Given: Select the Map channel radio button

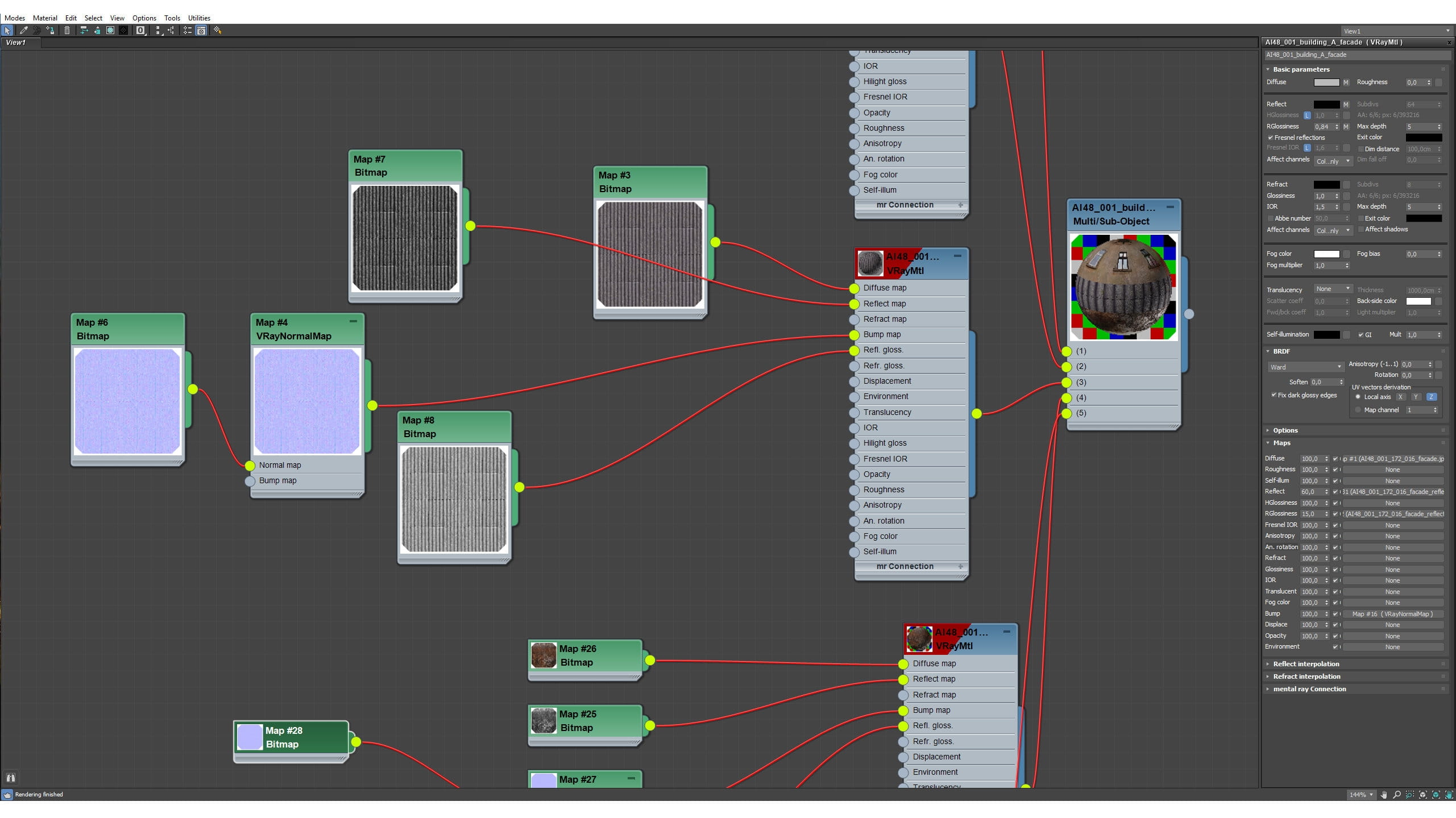Looking at the screenshot, I should pyautogui.click(x=1358, y=410).
